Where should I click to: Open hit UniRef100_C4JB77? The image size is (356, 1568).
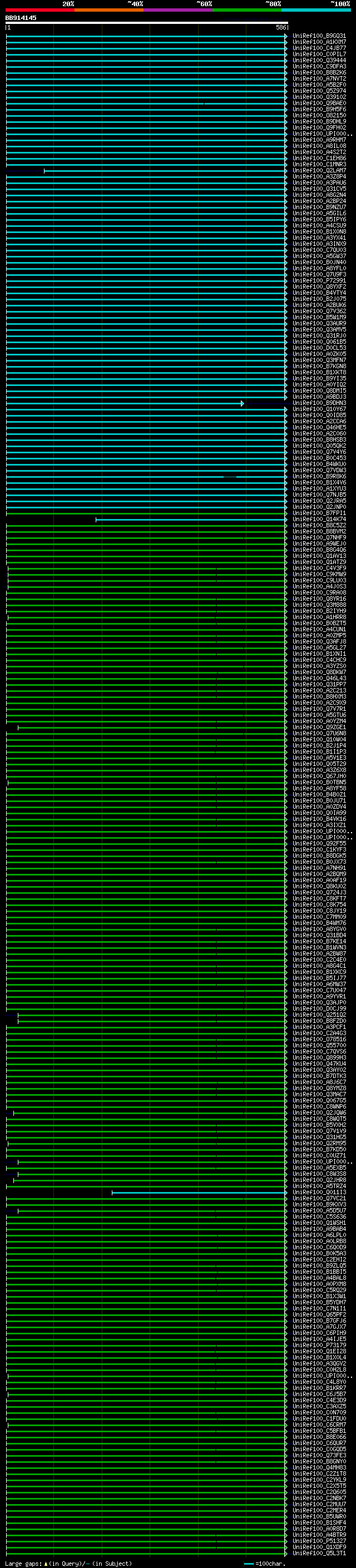[319, 48]
